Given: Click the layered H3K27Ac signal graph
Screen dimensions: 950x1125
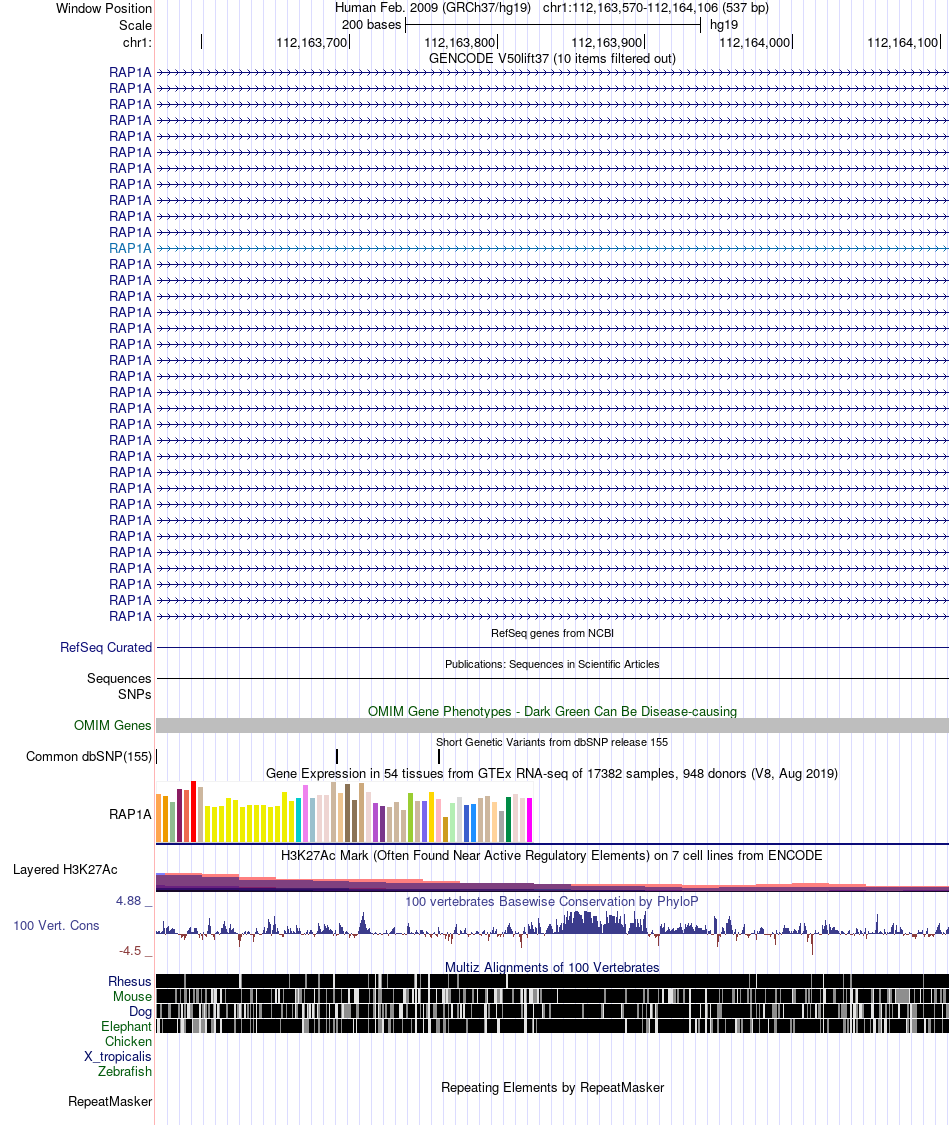Looking at the screenshot, I should pos(552,882).
